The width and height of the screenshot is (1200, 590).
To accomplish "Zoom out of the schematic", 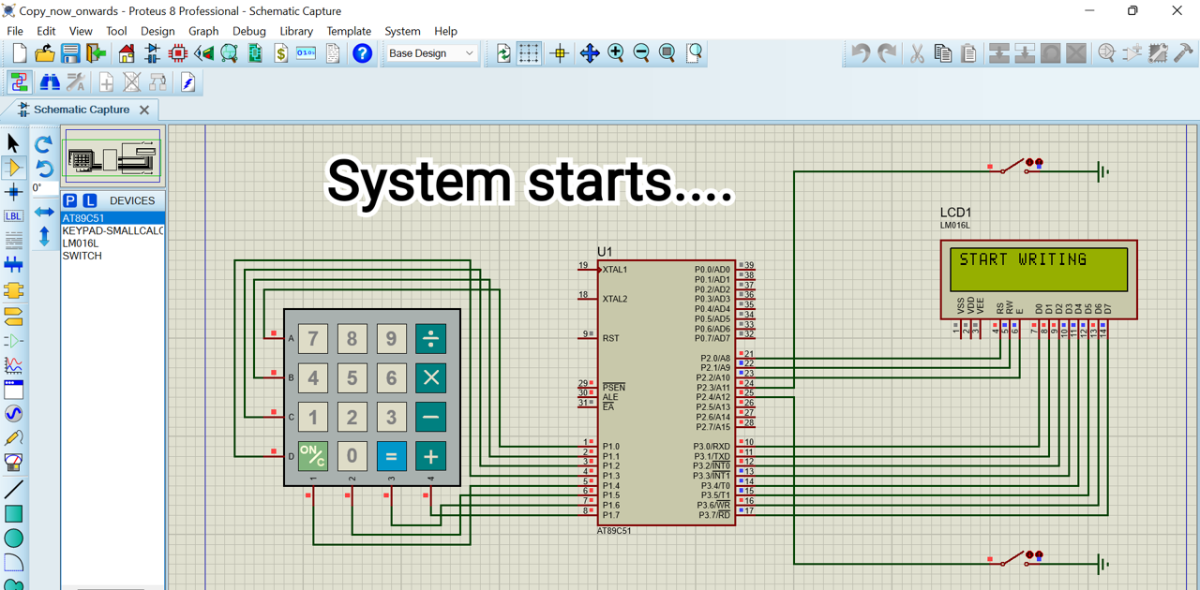I will pyautogui.click(x=642, y=53).
